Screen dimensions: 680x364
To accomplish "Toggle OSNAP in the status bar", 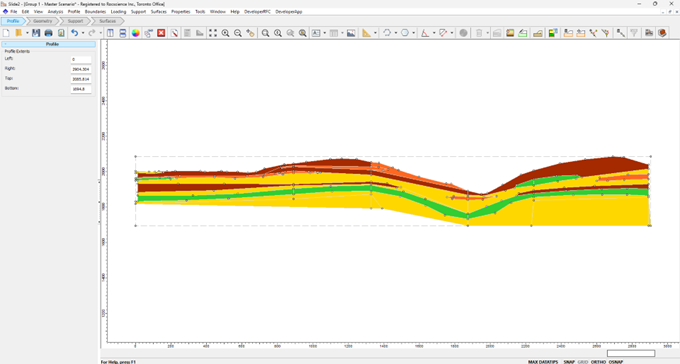I will click(615, 362).
